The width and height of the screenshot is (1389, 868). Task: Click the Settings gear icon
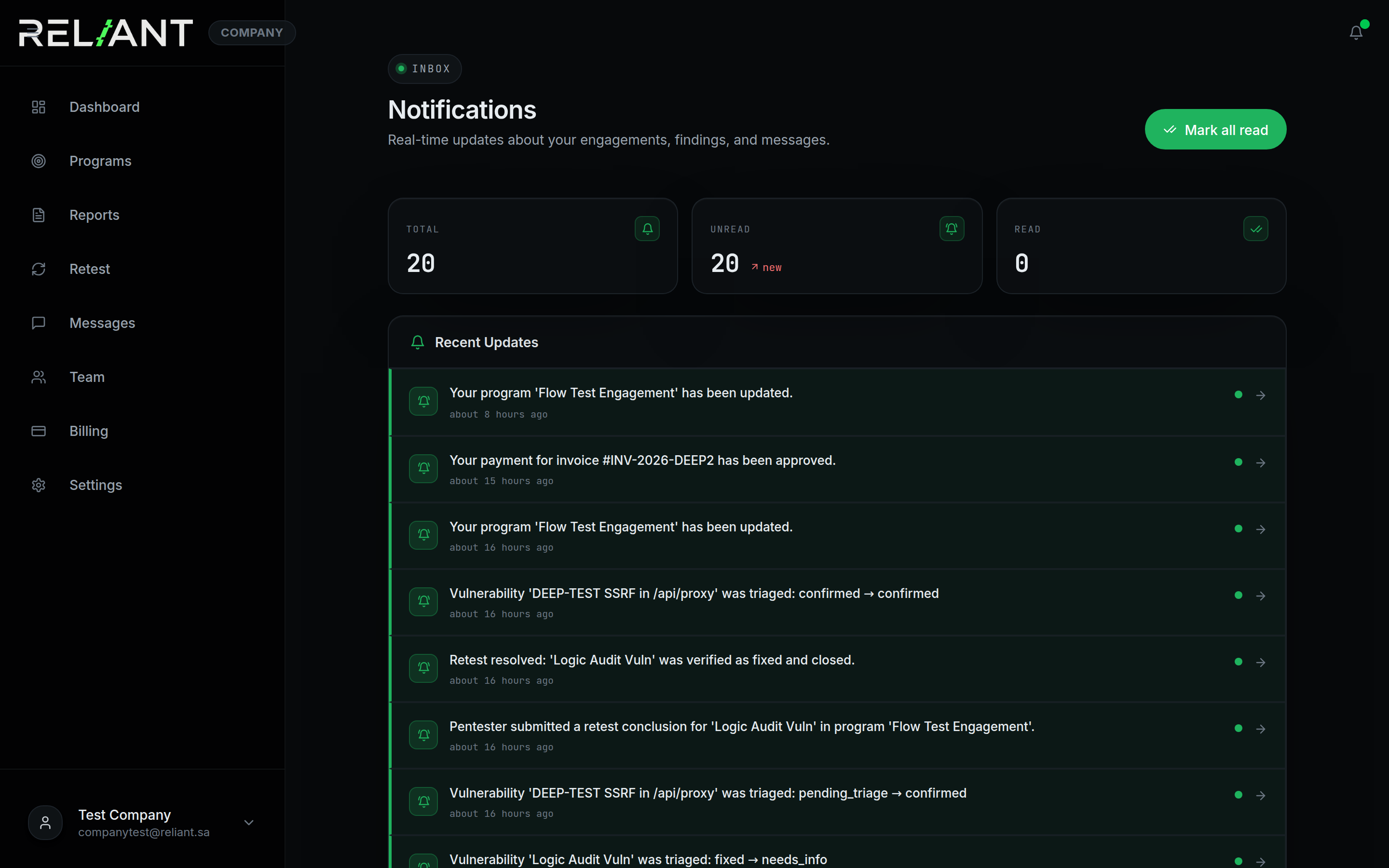click(39, 485)
